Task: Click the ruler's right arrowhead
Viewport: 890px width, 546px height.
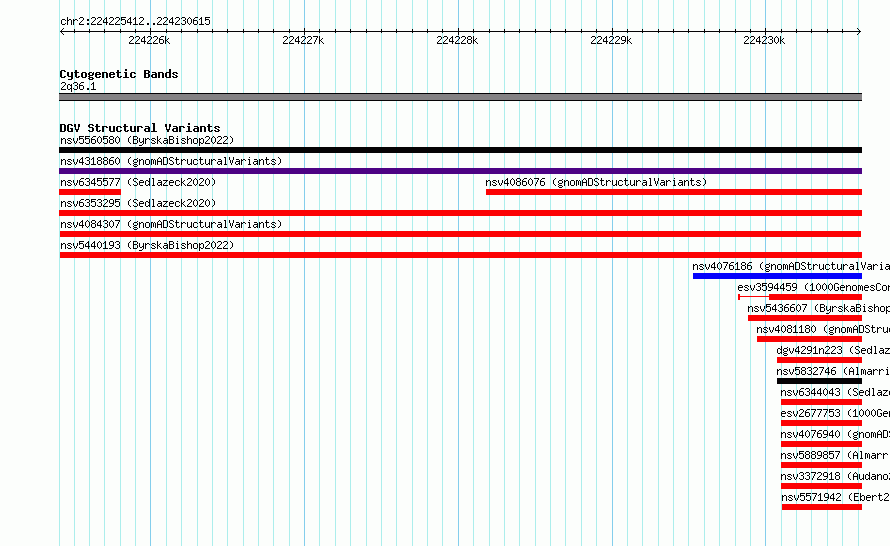Action: [x=859, y=31]
